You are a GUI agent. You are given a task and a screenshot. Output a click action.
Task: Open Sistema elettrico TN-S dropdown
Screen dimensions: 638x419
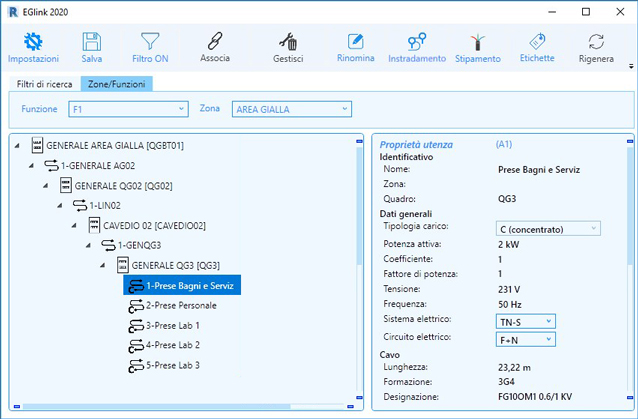coord(525,322)
